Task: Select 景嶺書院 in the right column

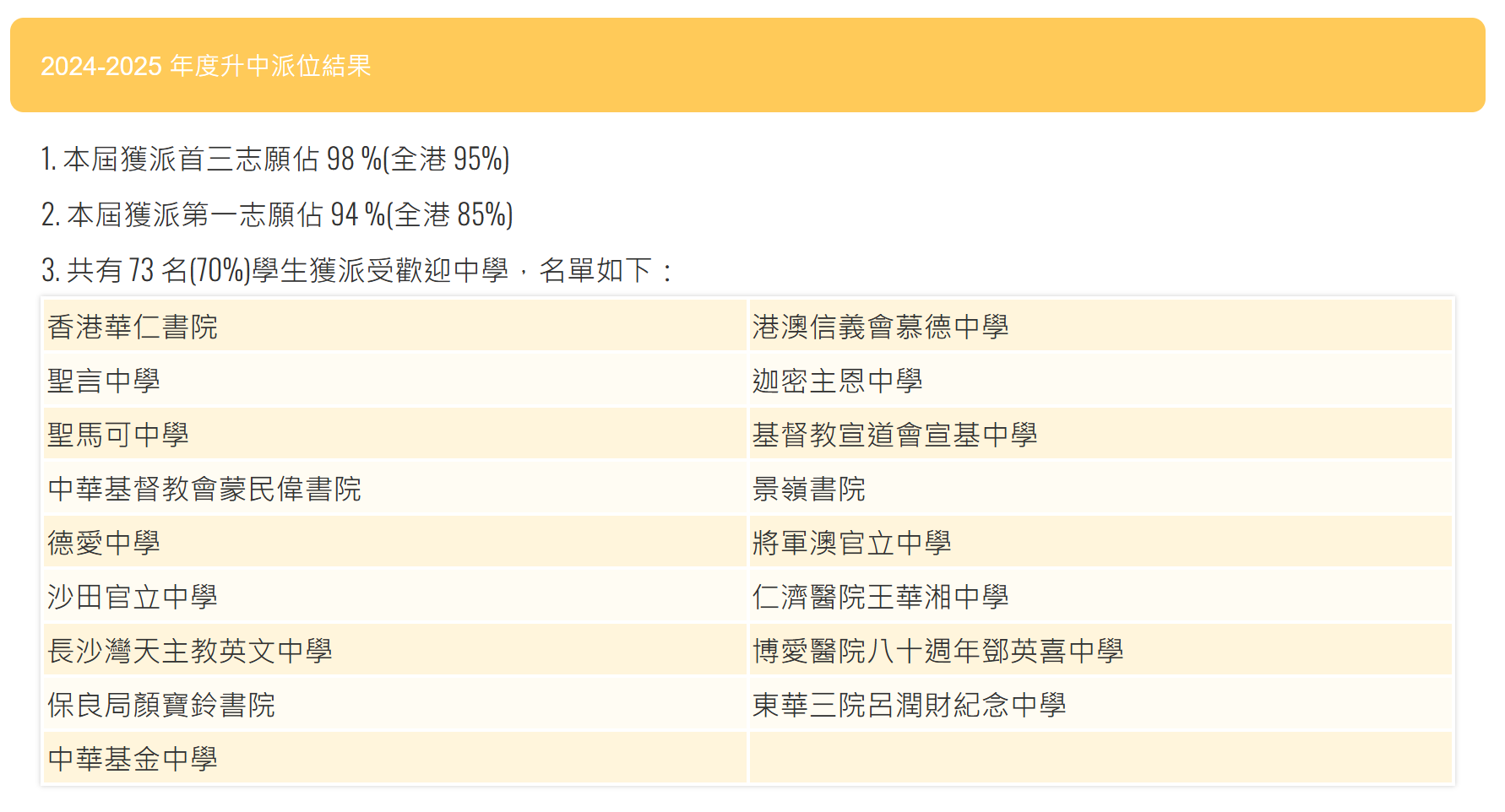Action: 808,489
